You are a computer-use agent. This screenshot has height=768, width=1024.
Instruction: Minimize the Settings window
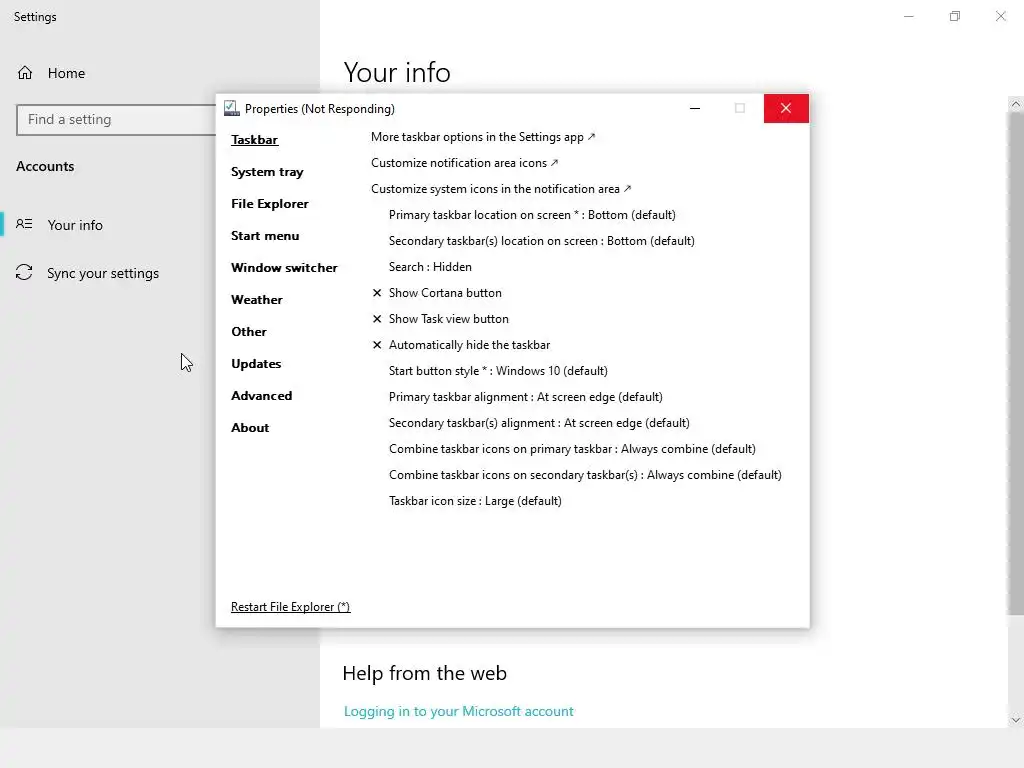tap(908, 16)
